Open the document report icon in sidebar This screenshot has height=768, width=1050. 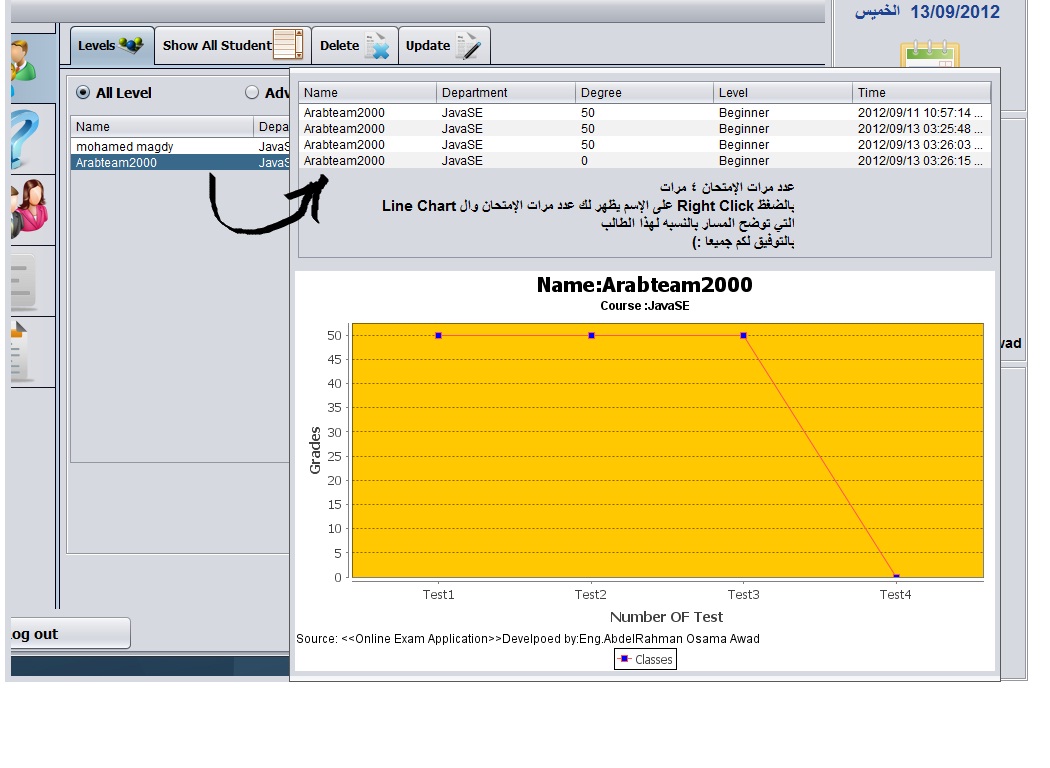tap(20, 352)
